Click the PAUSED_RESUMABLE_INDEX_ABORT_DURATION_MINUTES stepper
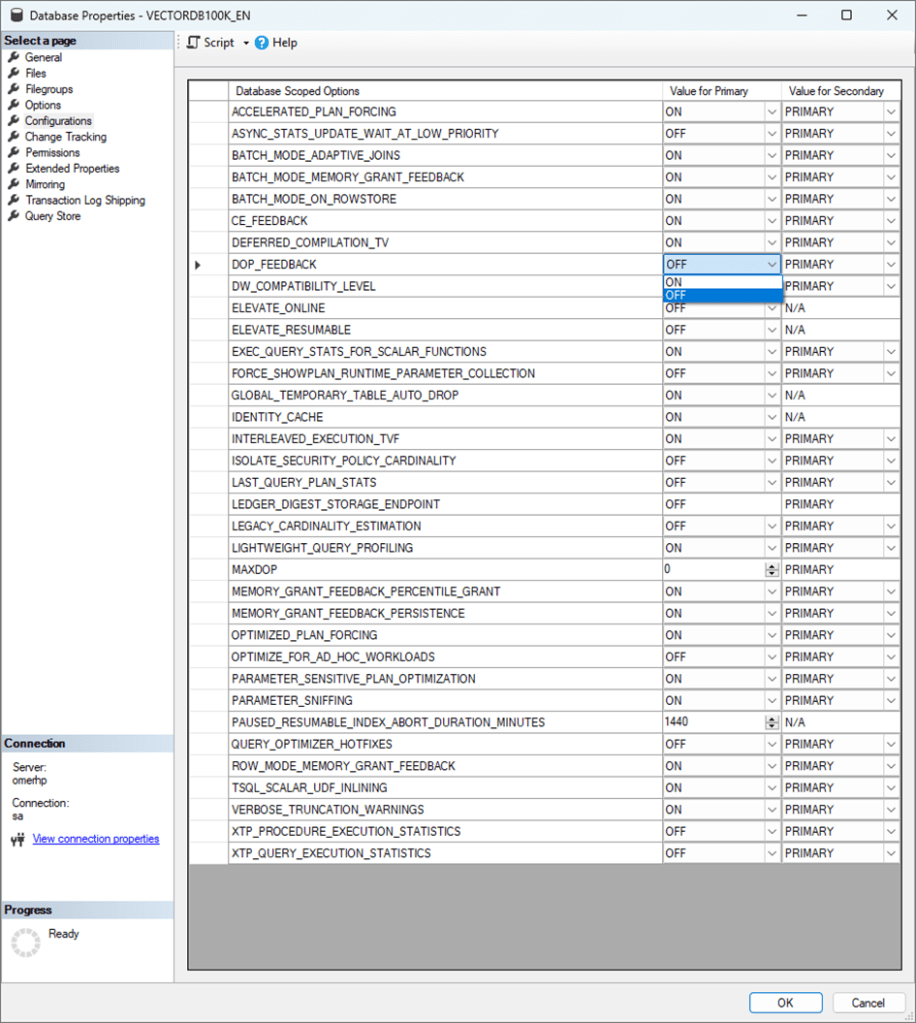 (x=771, y=723)
